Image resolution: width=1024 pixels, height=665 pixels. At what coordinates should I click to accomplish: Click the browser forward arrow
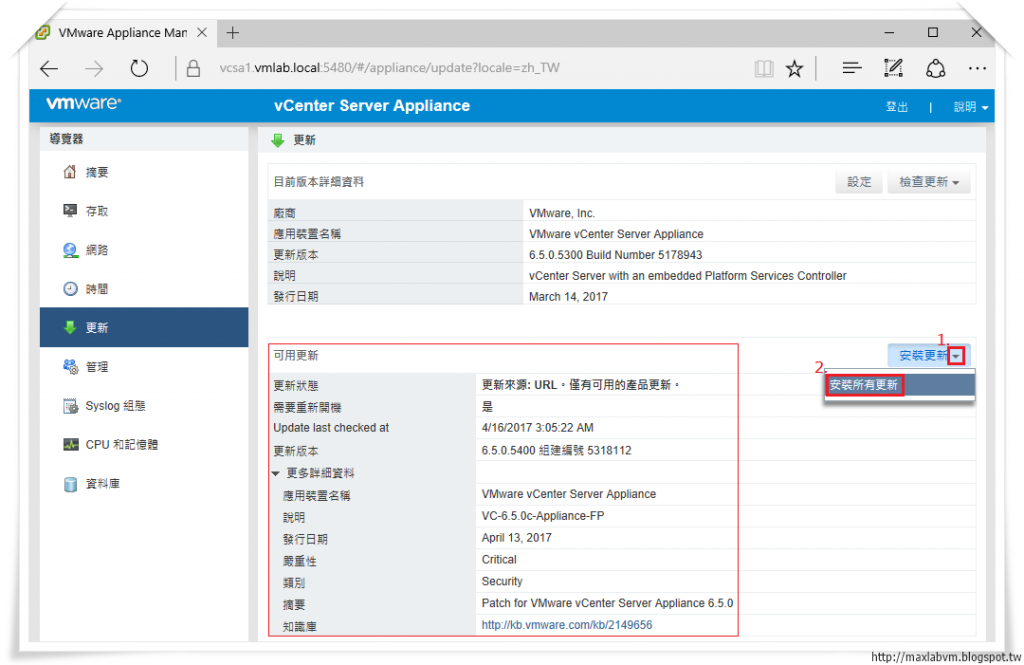pyautogui.click(x=94, y=69)
